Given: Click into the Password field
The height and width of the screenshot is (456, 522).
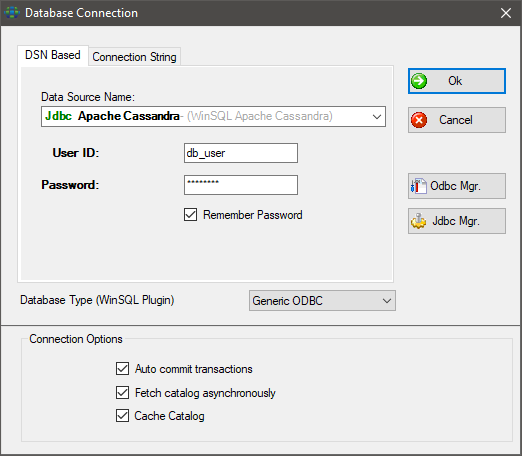Looking at the screenshot, I should point(241,185).
